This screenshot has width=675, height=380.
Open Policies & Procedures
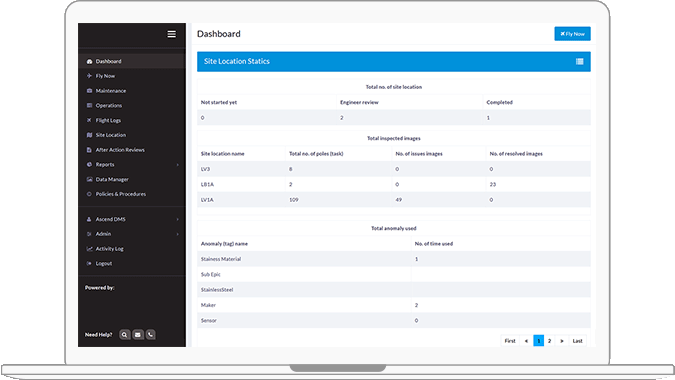pyautogui.click(x=132, y=194)
